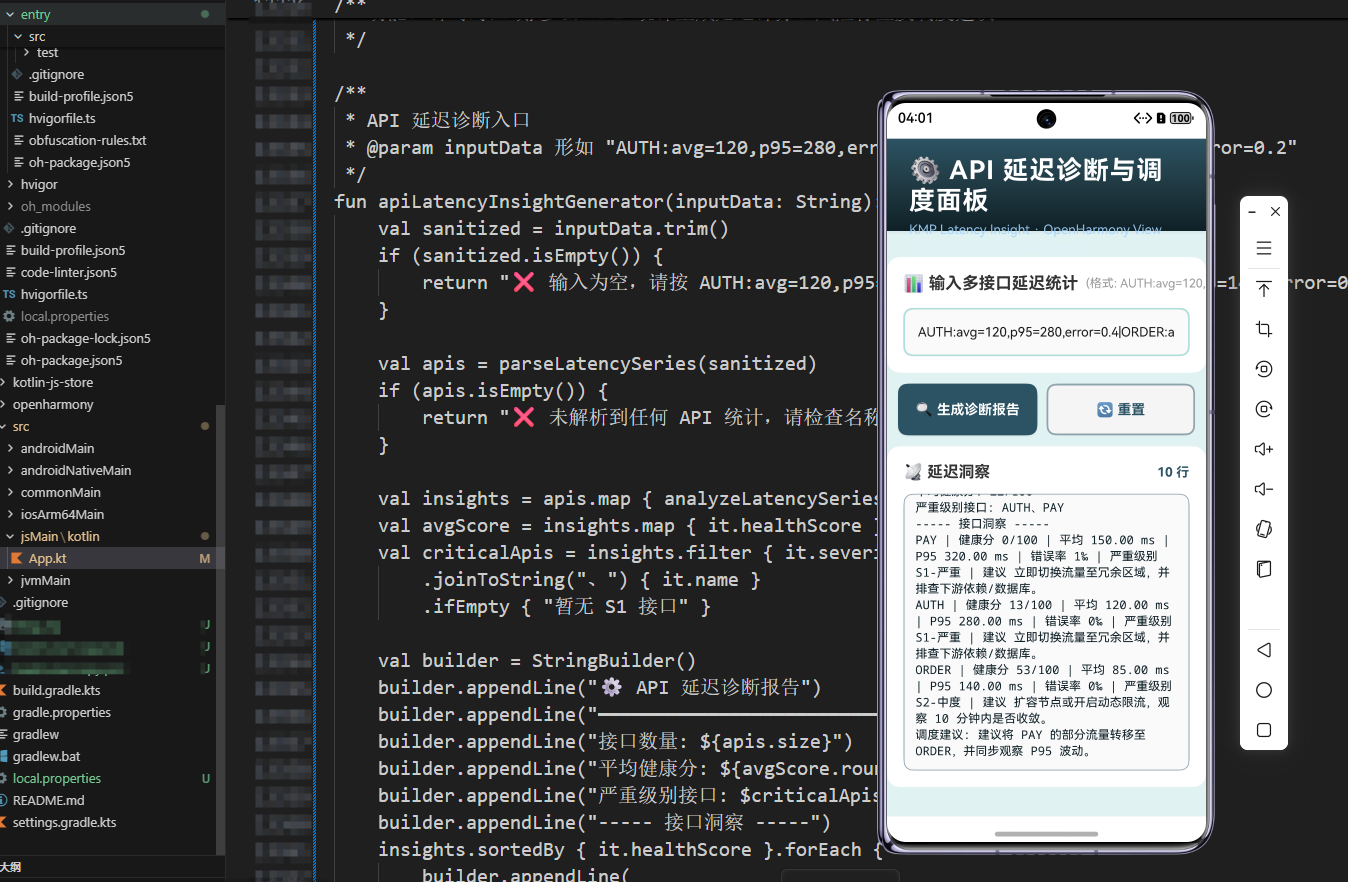Click the Kotlin icon of build.gradle.kts
1348x882 pixels.
pyautogui.click(x=3, y=690)
